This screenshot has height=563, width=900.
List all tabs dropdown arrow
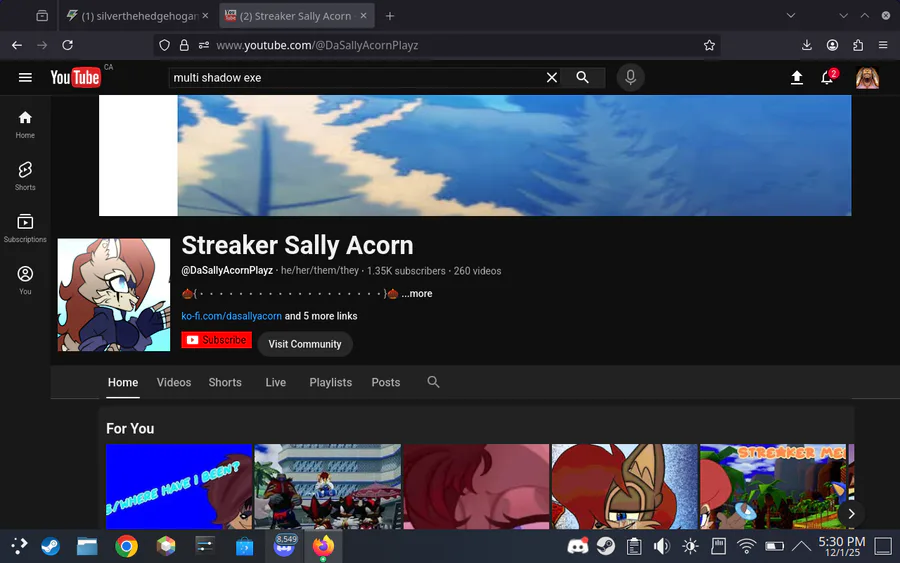[x=791, y=15]
